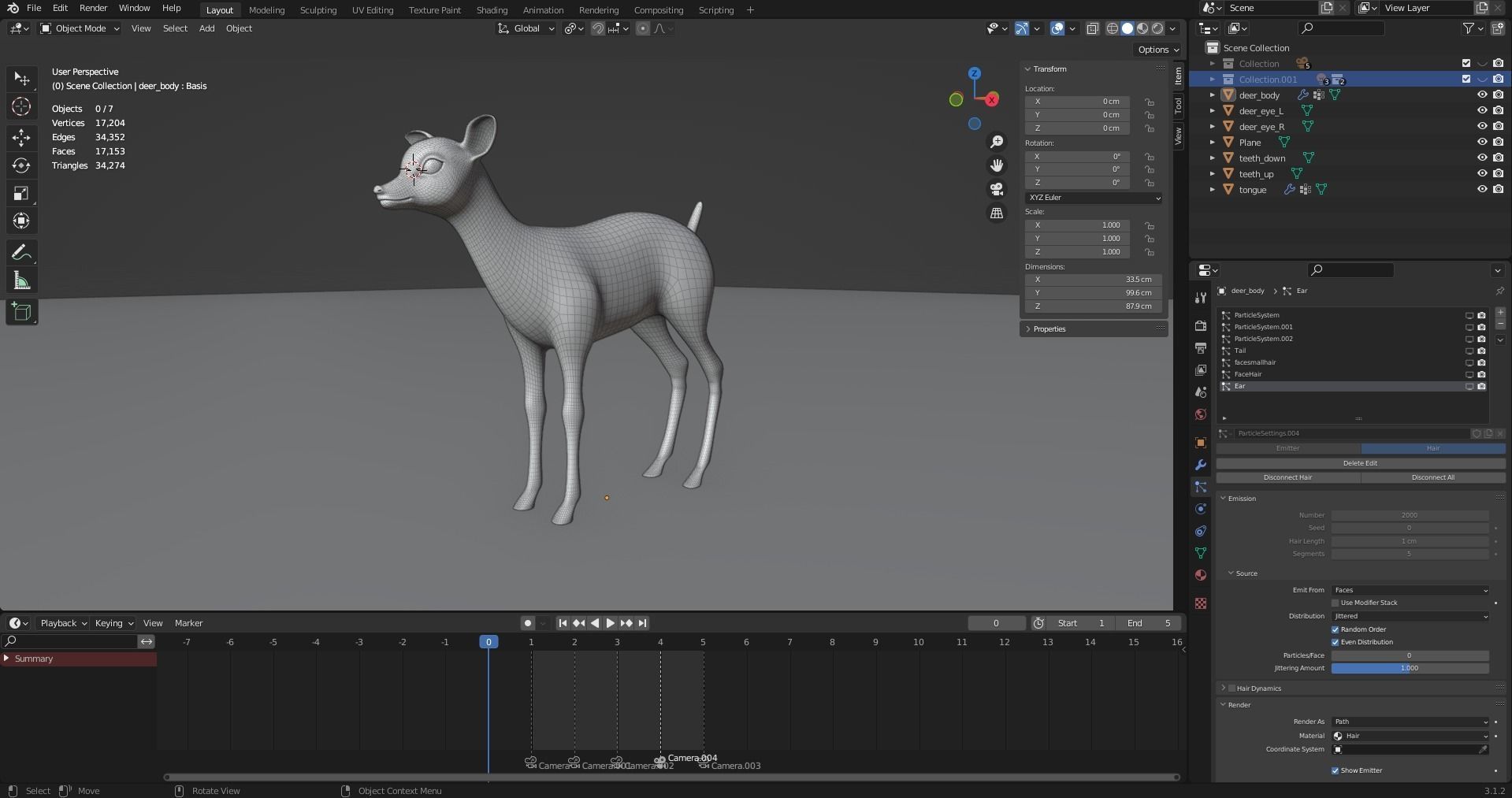This screenshot has height=798, width=1512.
Task: Select the Rotate tool
Action: [x=21, y=165]
